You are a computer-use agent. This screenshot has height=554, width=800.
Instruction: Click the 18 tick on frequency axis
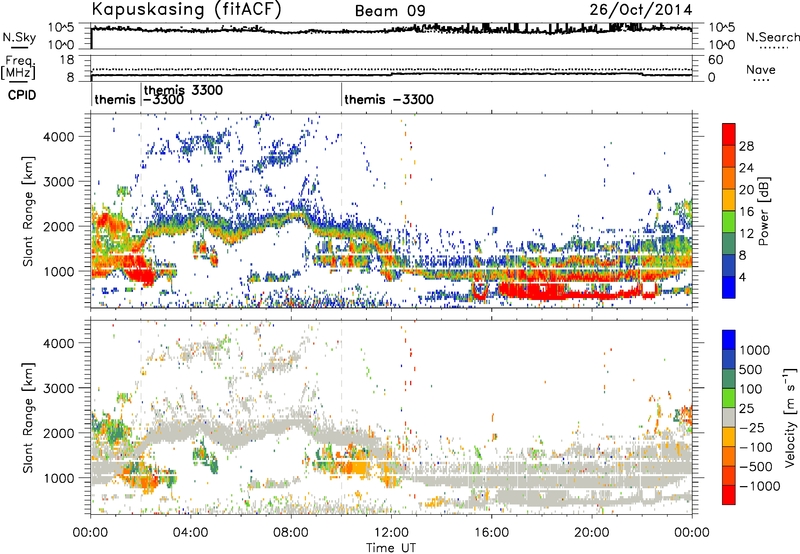pos(67,60)
